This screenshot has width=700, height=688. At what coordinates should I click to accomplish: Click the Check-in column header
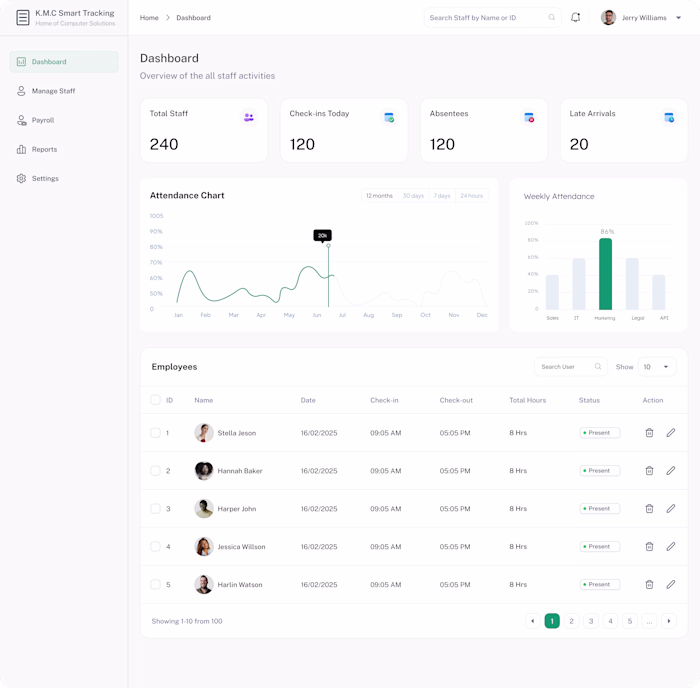point(384,400)
